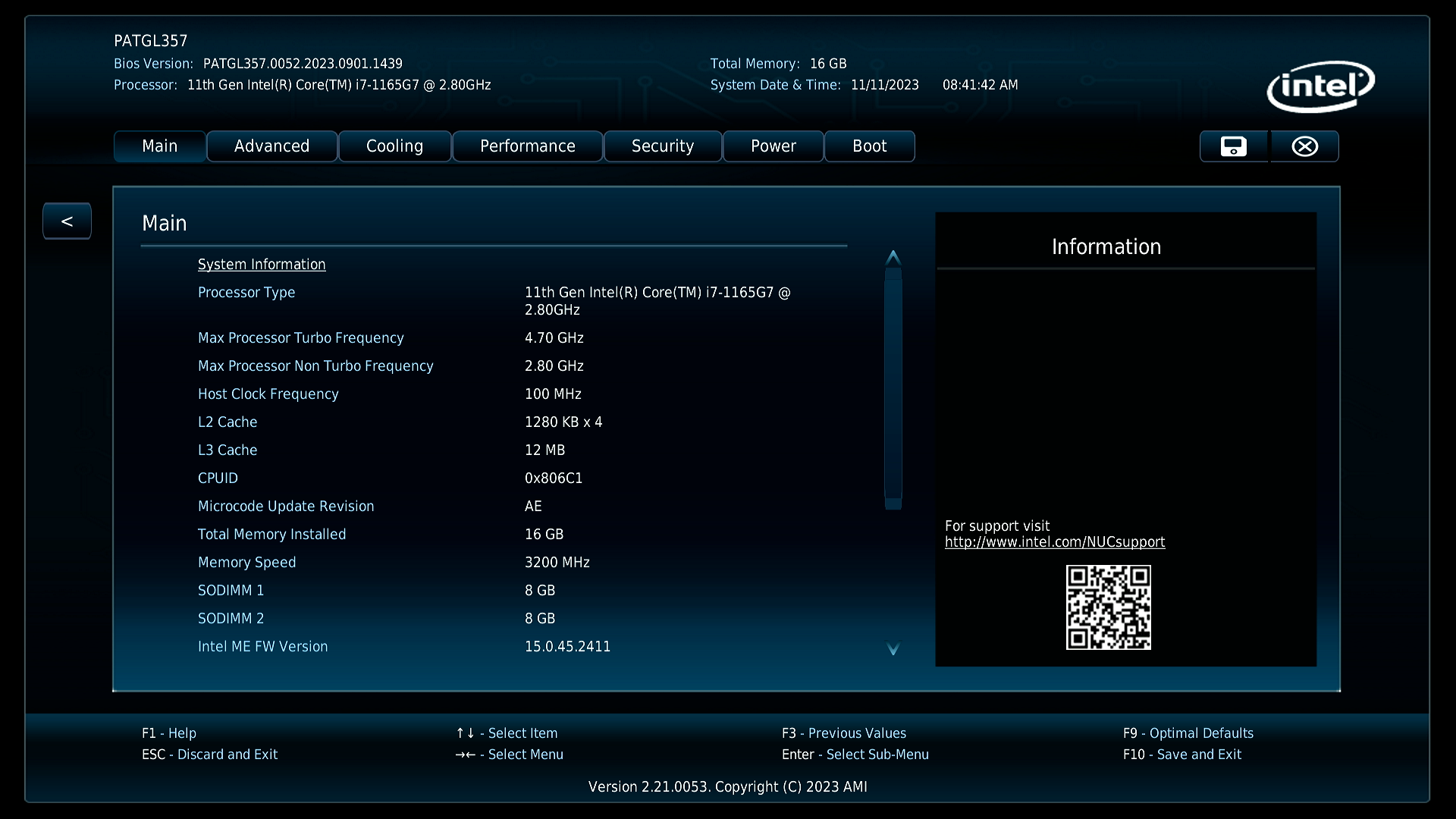The width and height of the screenshot is (1456, 819).
Task: Click the save floppy disk icon
Action: tap(1233, 146)
